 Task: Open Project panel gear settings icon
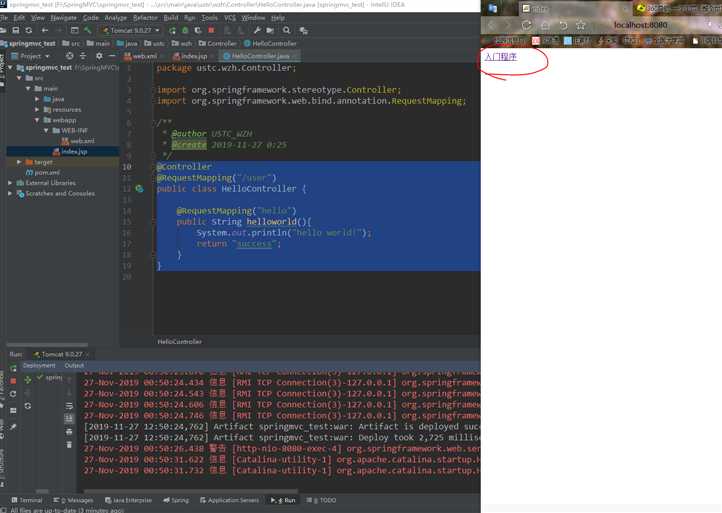click(x=99, y=56)
